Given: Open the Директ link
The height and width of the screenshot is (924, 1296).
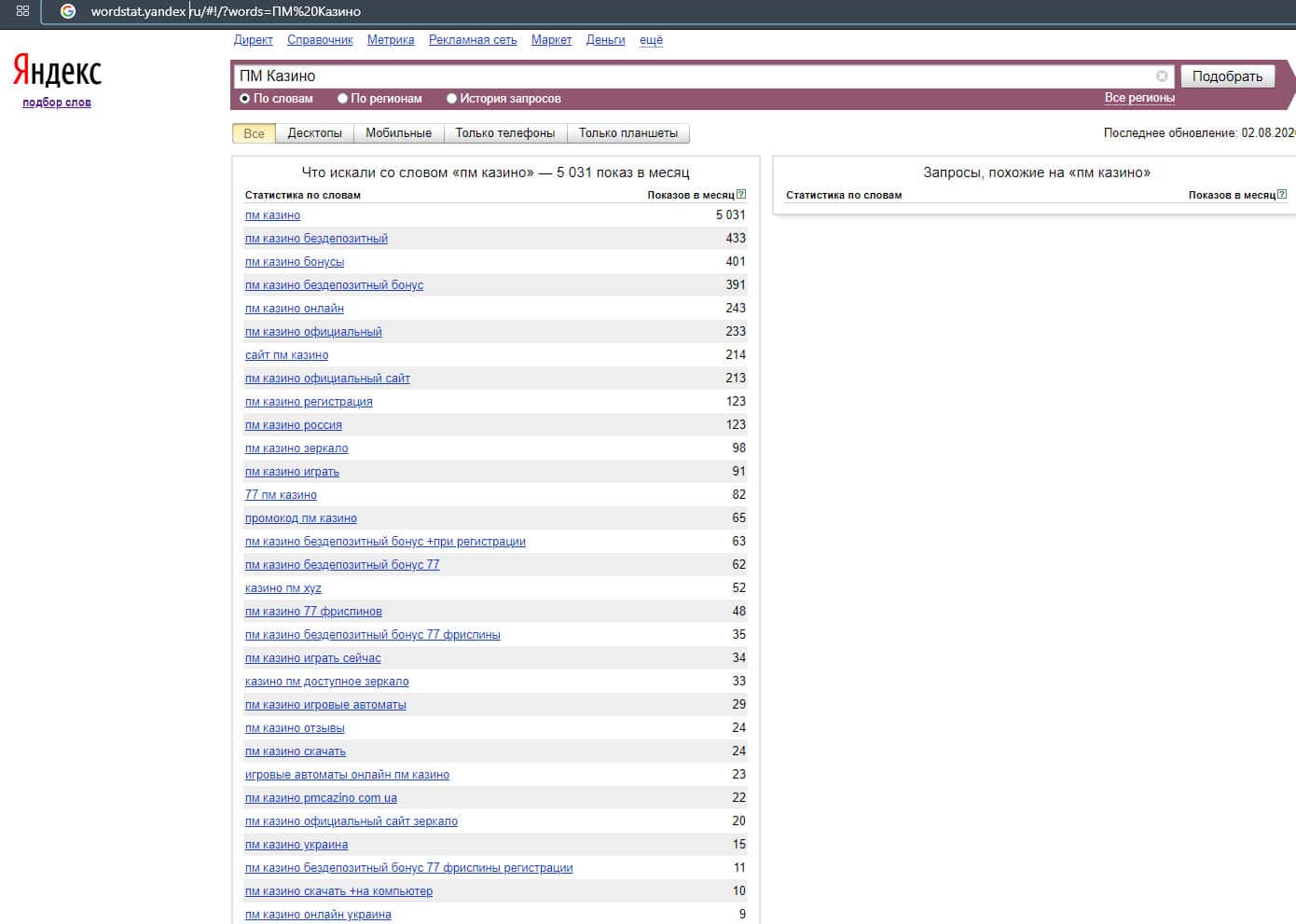Looking at the screenshot, I should [x=254, y=40].
